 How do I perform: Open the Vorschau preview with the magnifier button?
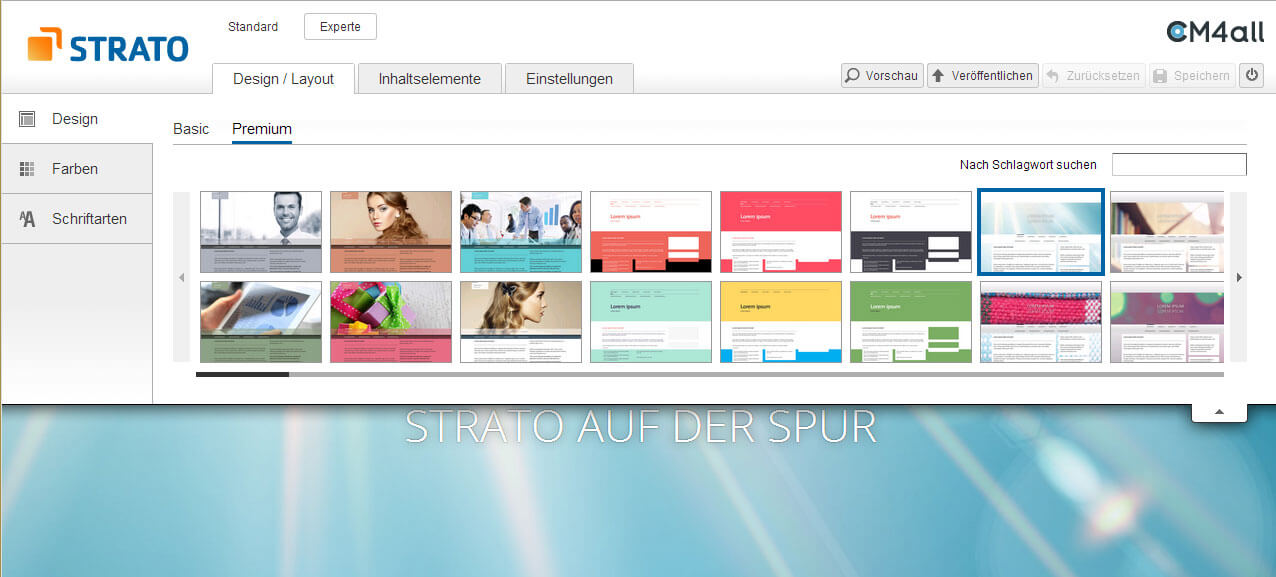point(881,75)
